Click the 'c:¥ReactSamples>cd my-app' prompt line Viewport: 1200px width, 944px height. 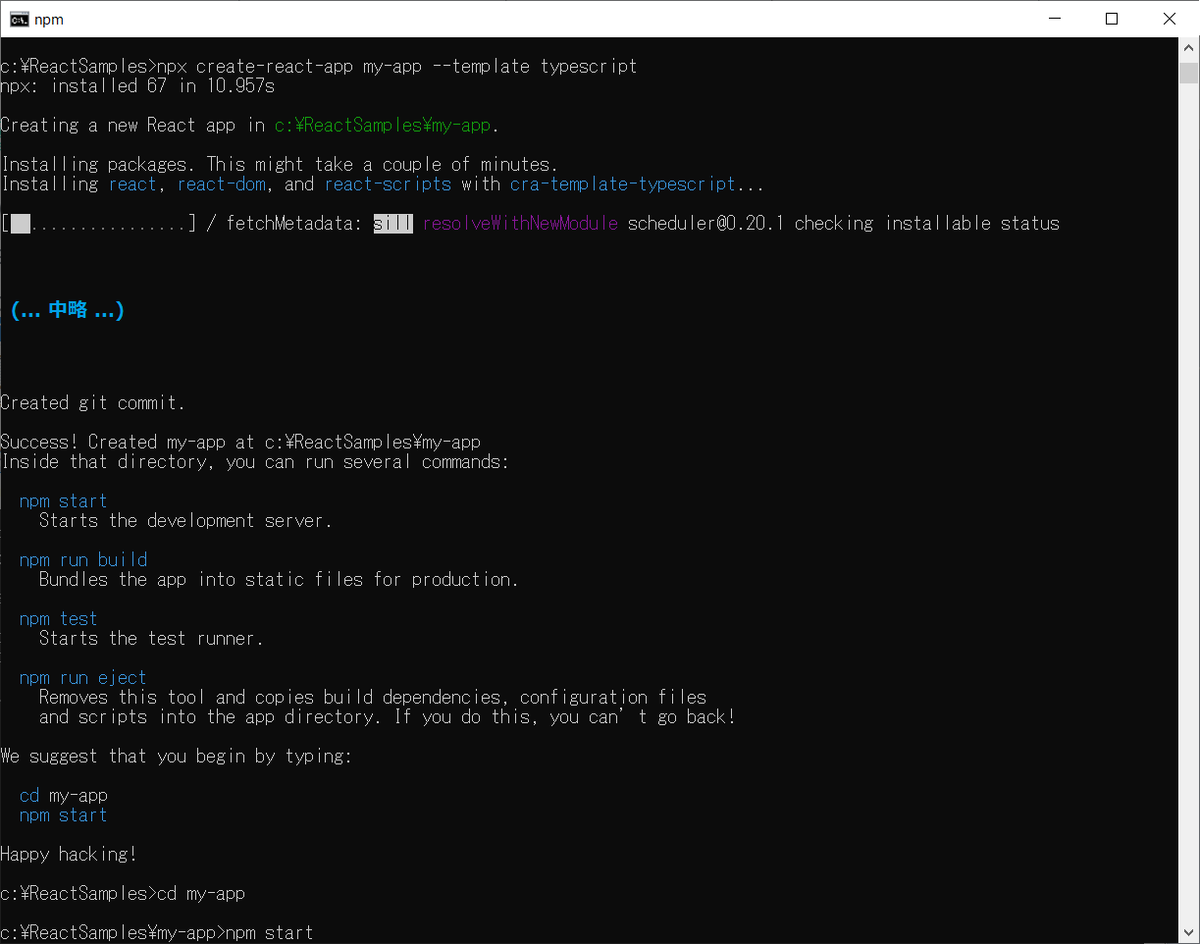[x=123, y=894]
